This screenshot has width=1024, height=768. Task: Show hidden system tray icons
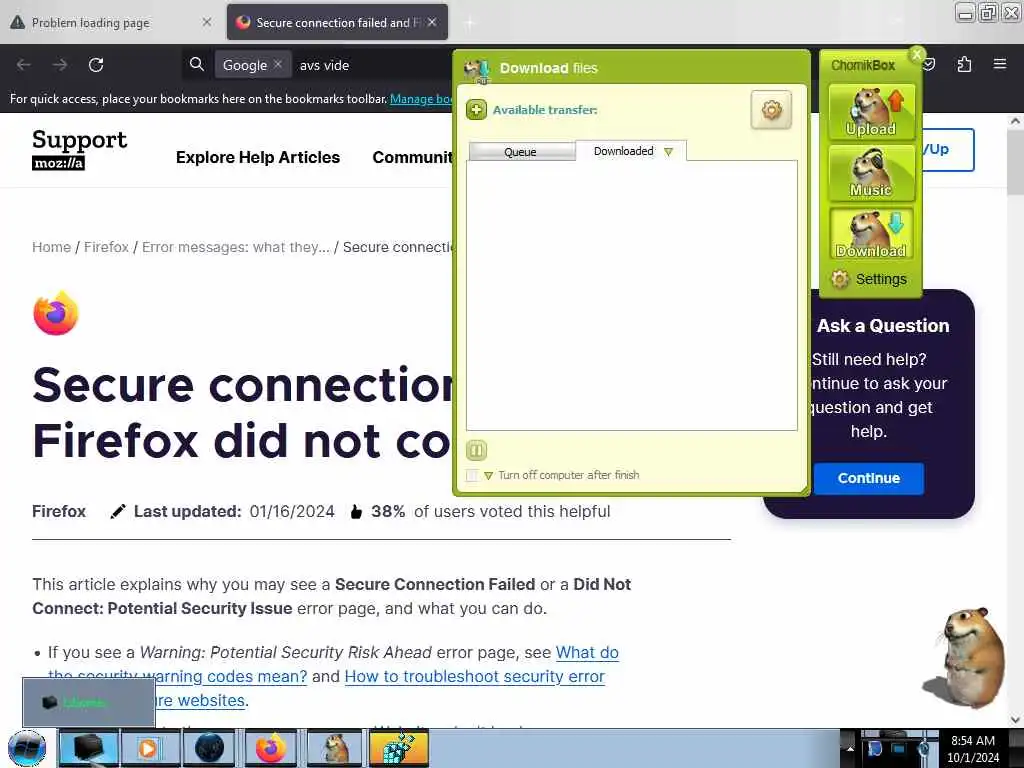tap(850, 748)
